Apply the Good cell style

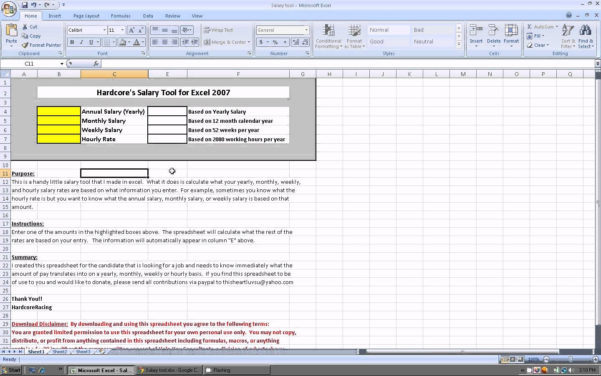point(388,41)
